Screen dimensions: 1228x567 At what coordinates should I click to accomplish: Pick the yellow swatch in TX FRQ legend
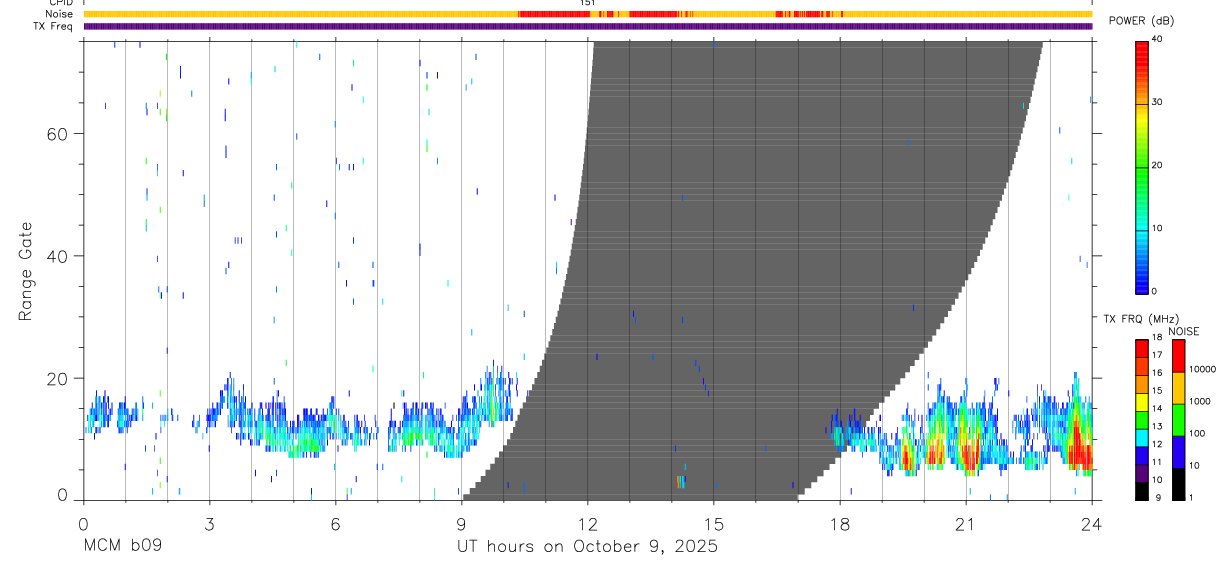(1142, 402)
